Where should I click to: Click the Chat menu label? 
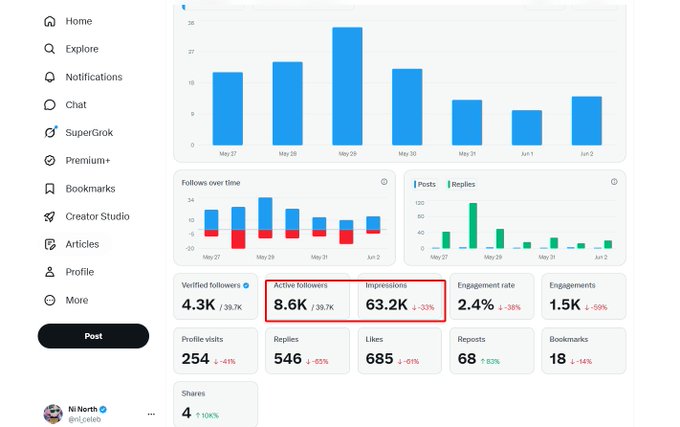tap(76, 105)
